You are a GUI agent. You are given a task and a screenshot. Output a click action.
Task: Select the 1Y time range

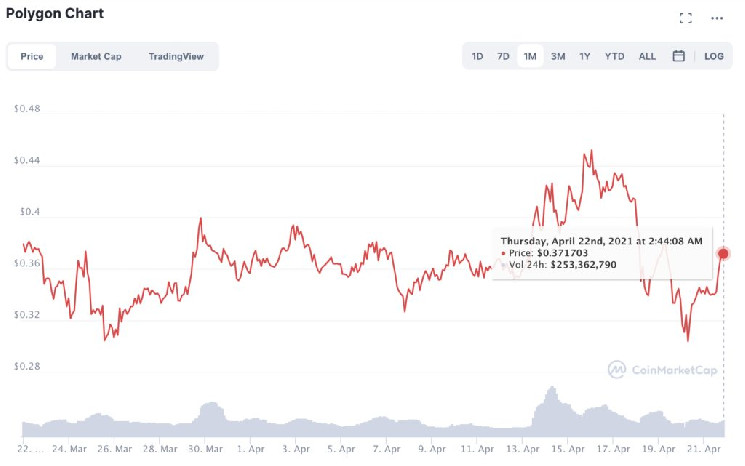pos(585,56)
